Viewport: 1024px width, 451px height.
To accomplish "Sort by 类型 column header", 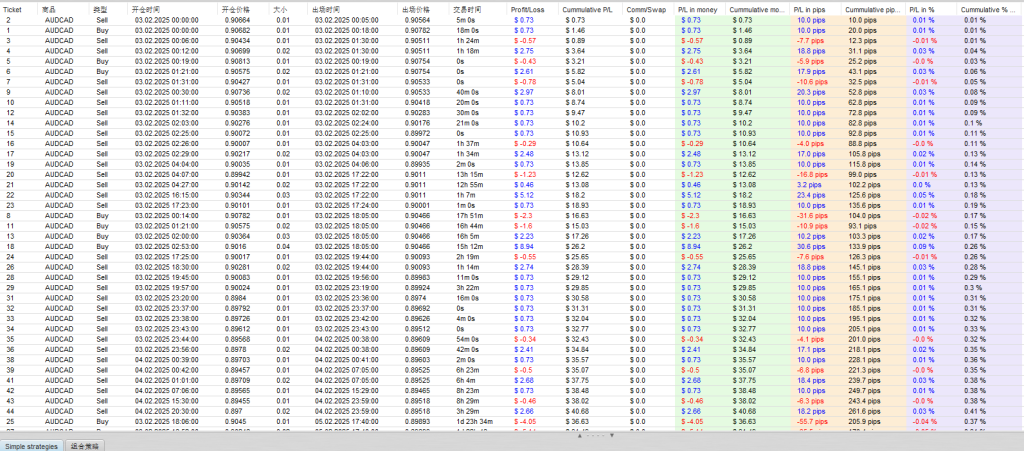I will click(100, 8).
